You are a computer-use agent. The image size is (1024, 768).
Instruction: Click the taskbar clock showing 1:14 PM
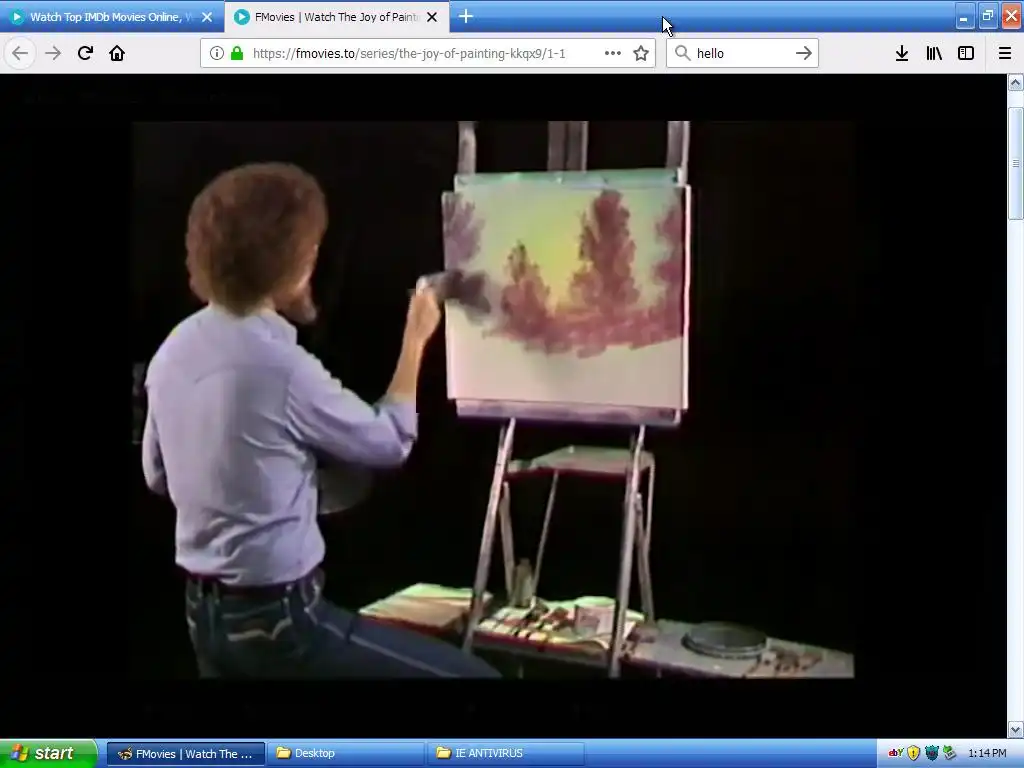point(987,754)
